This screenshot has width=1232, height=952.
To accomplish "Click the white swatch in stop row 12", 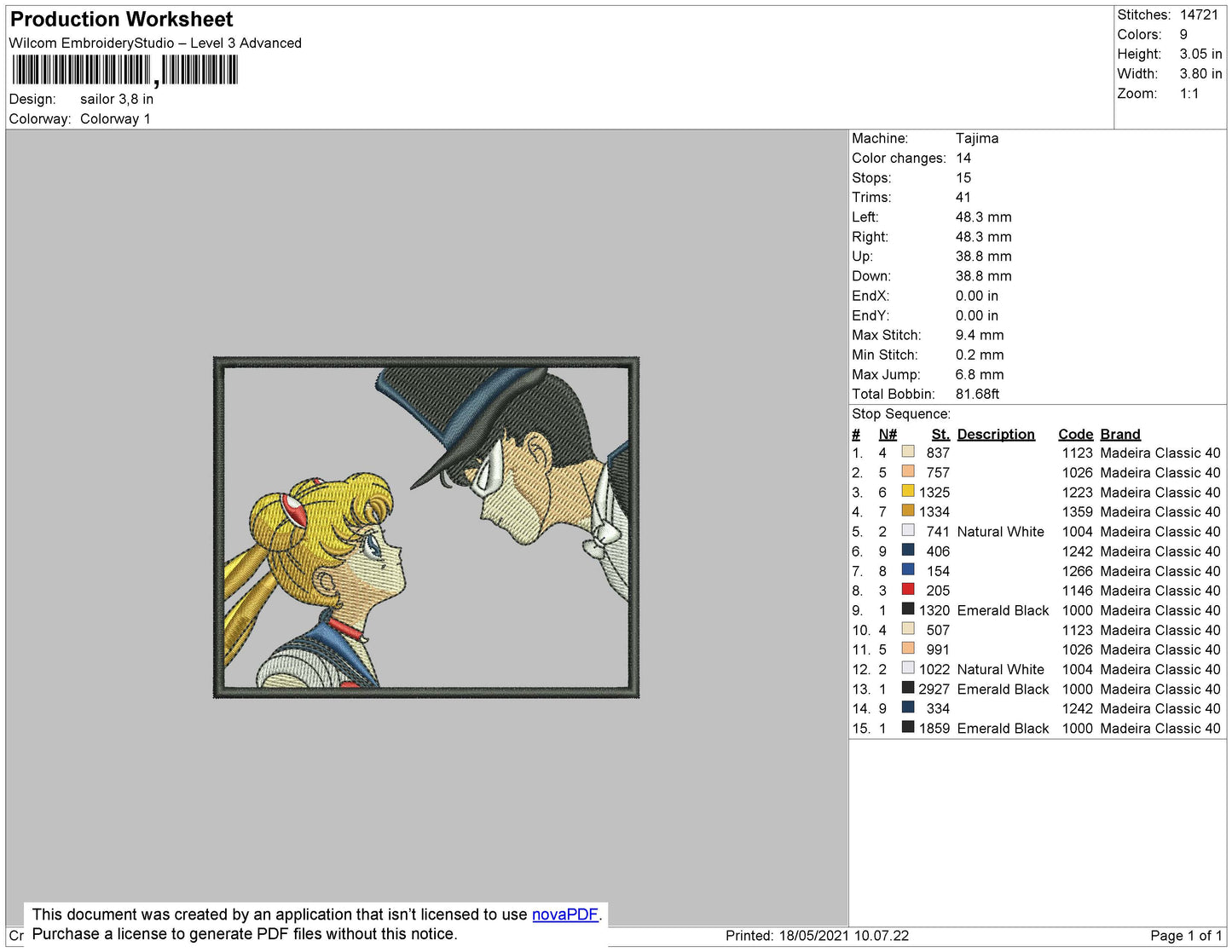I will coord(908,667).
